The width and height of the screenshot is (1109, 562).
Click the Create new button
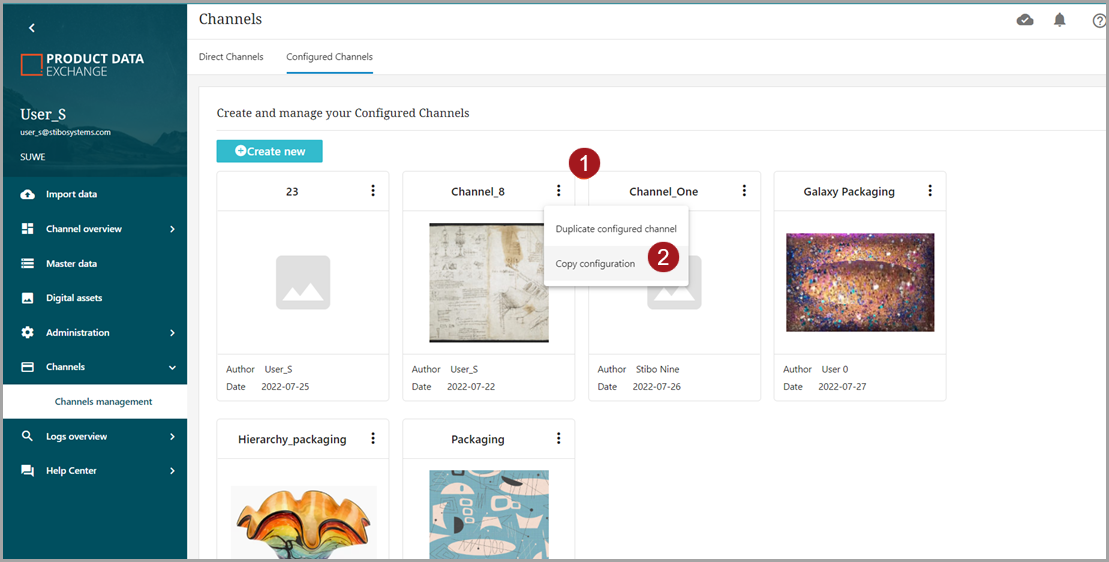(269, 151)
